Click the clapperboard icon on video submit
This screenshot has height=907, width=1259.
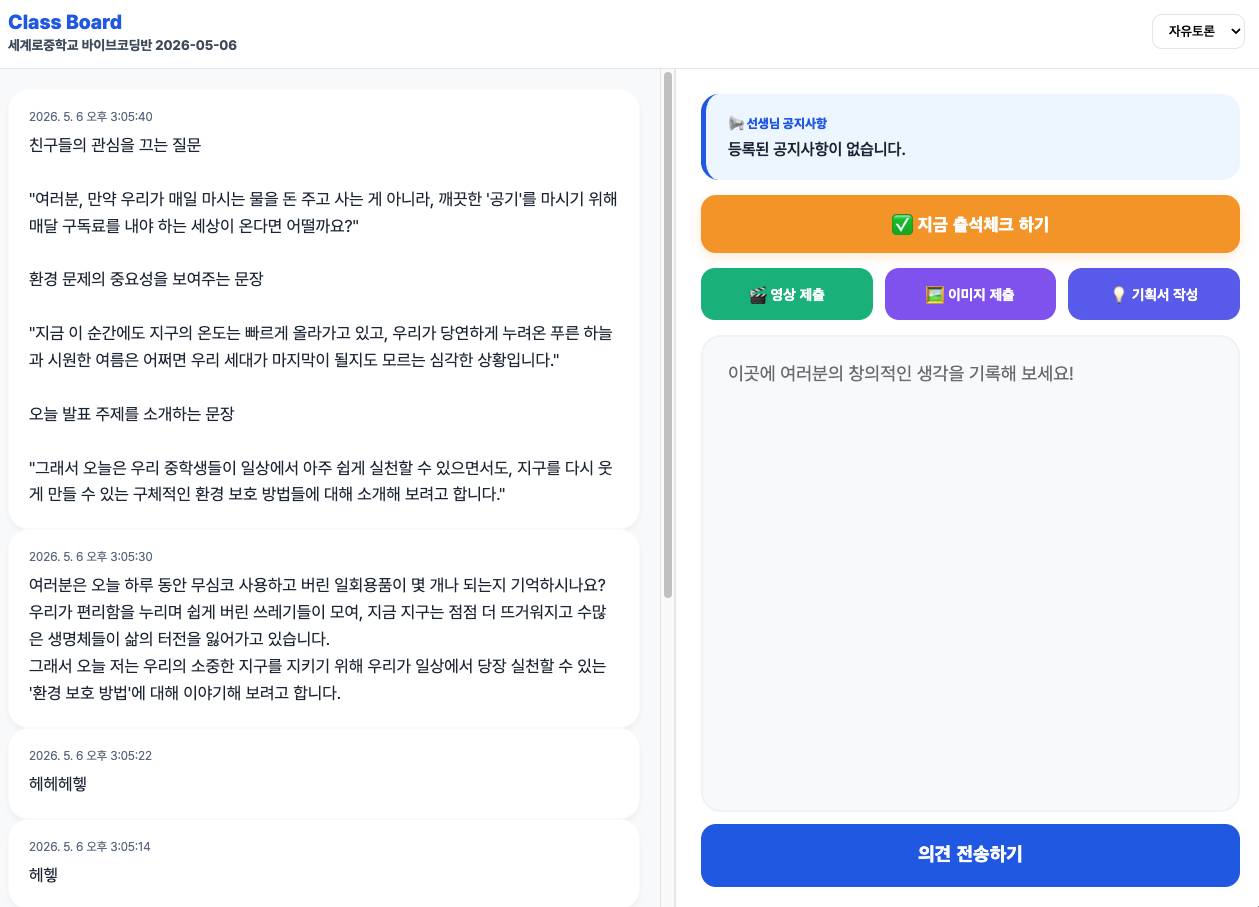[x=758, y=295]
